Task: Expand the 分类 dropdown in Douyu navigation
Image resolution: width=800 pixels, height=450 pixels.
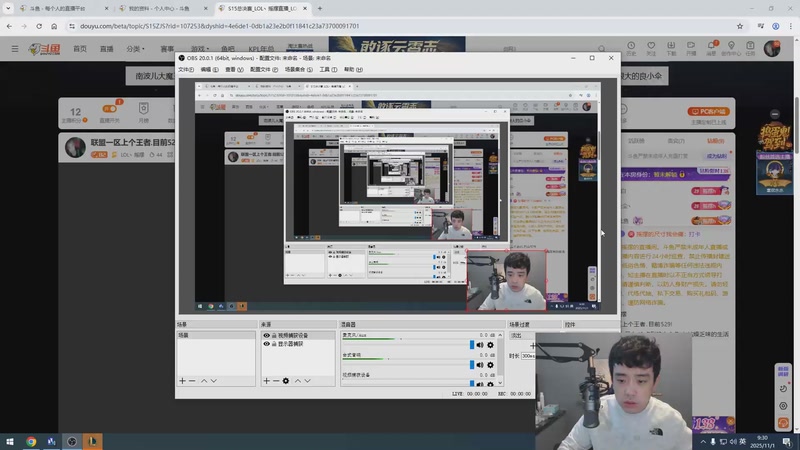Action: coord(135,49)
